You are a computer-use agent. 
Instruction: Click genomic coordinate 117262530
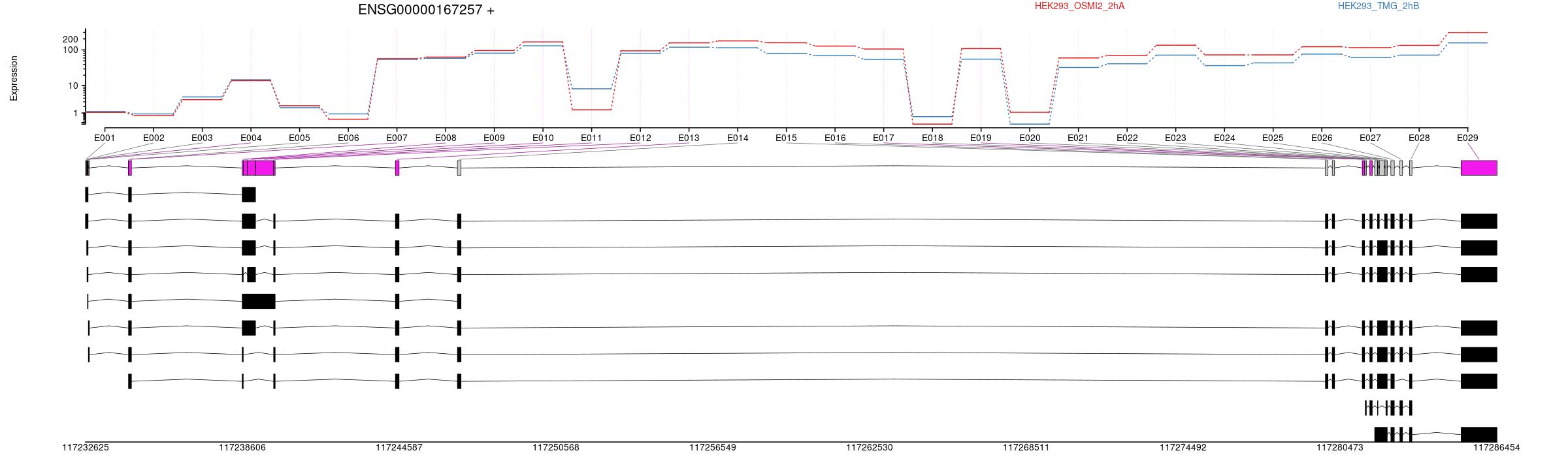point(870,448)
